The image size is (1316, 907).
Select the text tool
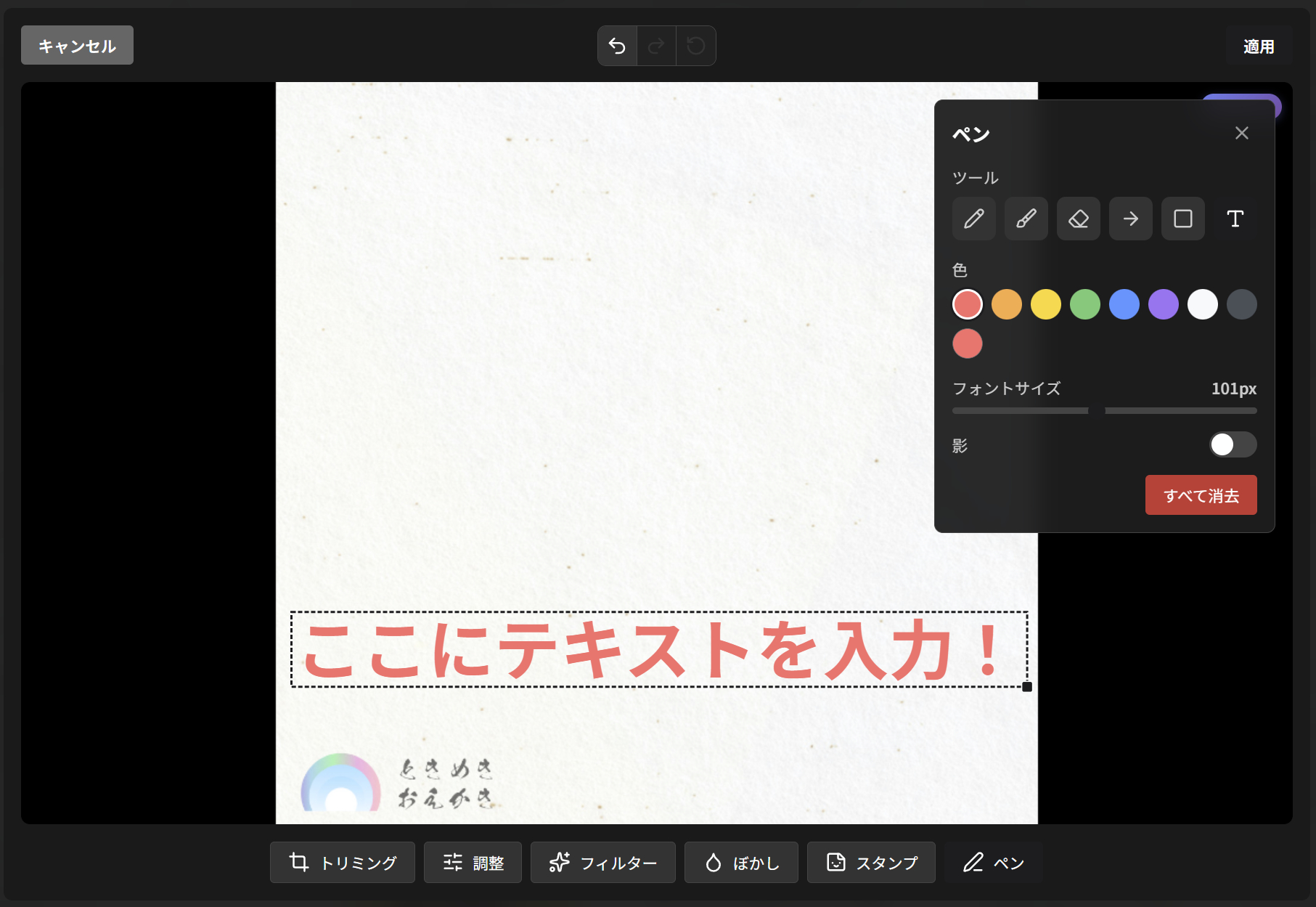click(1235, 219)
